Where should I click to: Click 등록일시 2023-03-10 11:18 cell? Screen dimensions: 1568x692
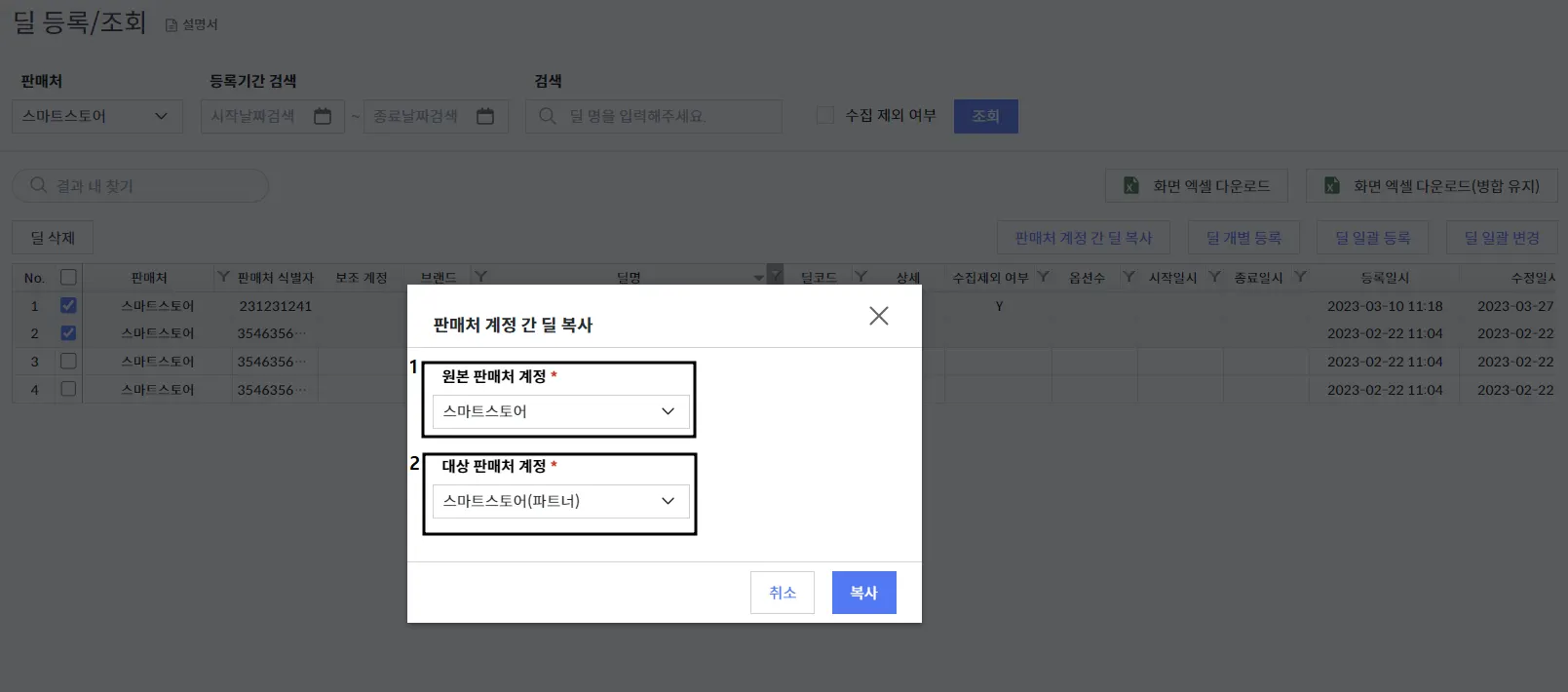[x=1385, y=306]
